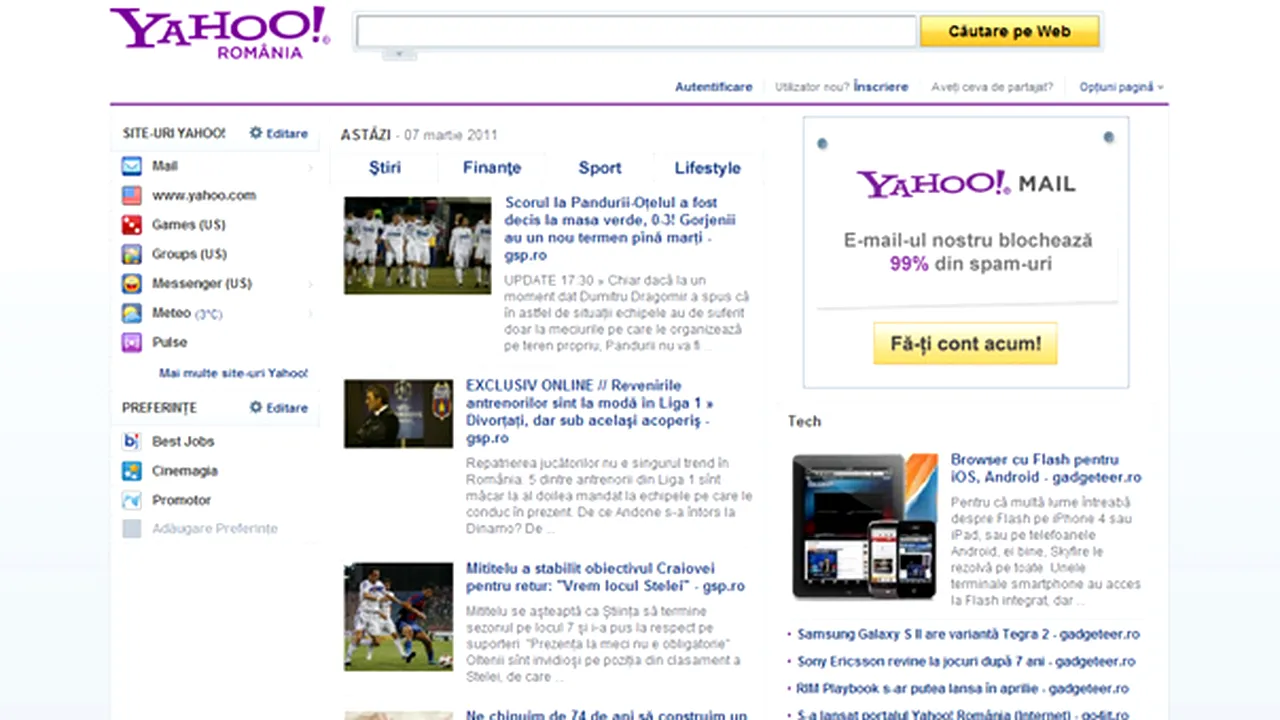Screen dimensions: 1280x720
Task: Click the grey Adăugare Preferinte icon
Action: 132,529
